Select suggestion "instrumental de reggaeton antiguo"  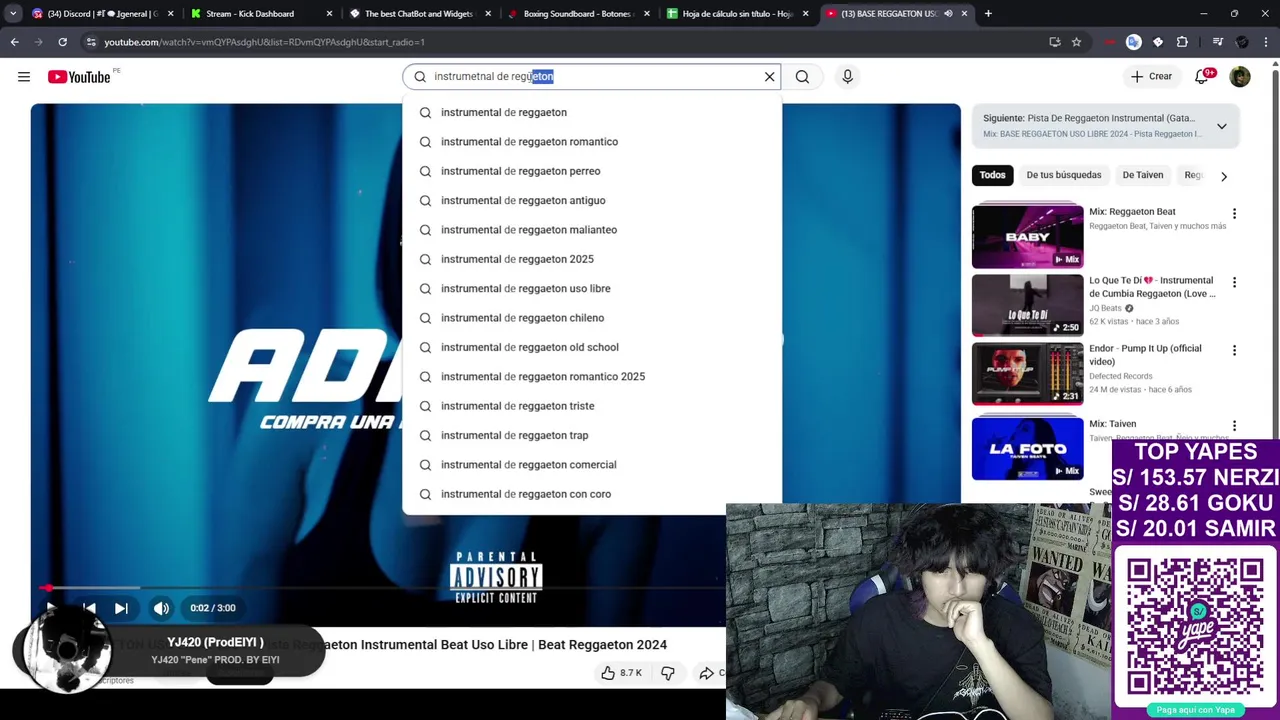592,200
